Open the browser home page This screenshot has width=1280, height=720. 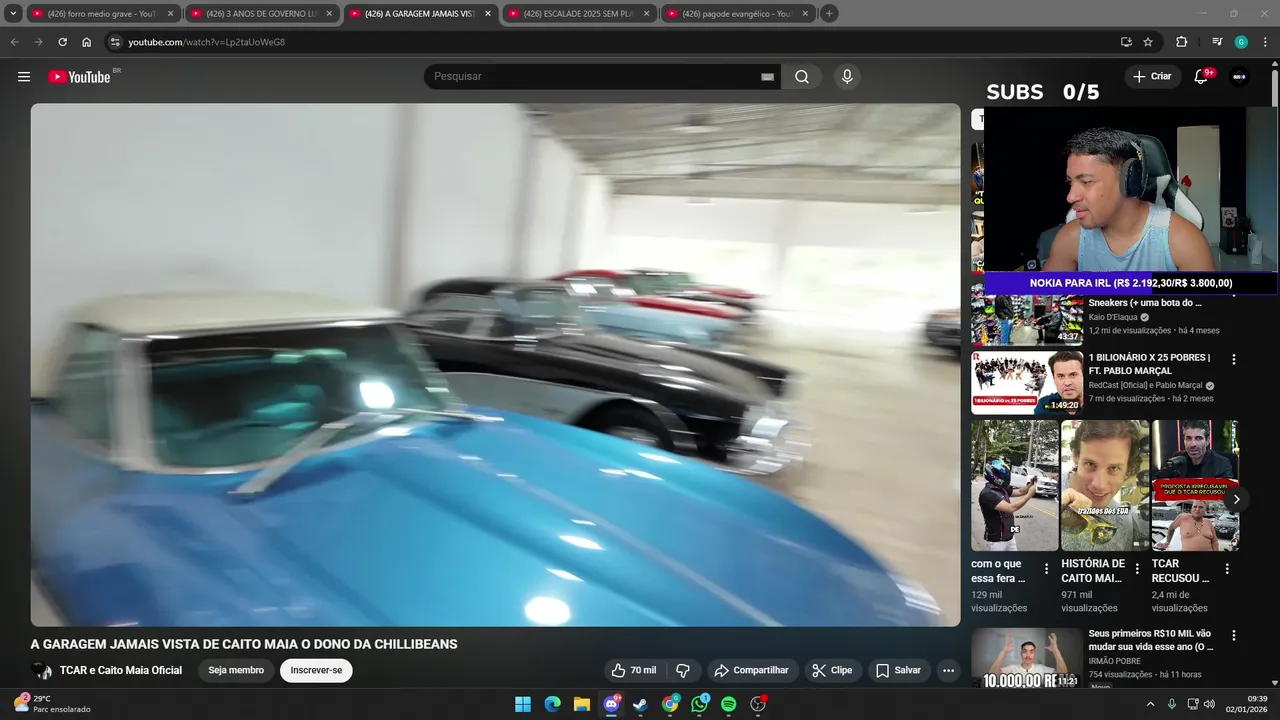coord(87,42)
